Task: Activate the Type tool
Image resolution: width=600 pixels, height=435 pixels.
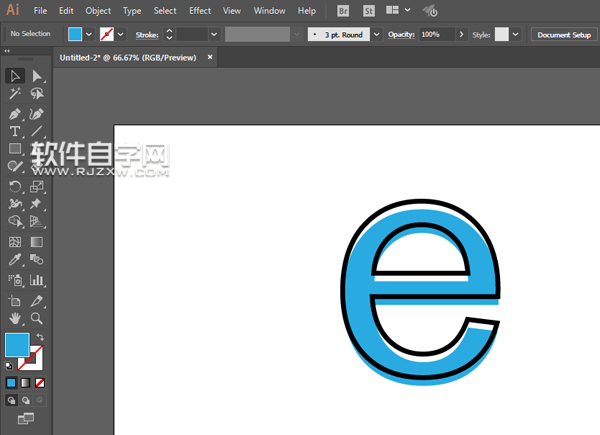Action: [15, 131]
